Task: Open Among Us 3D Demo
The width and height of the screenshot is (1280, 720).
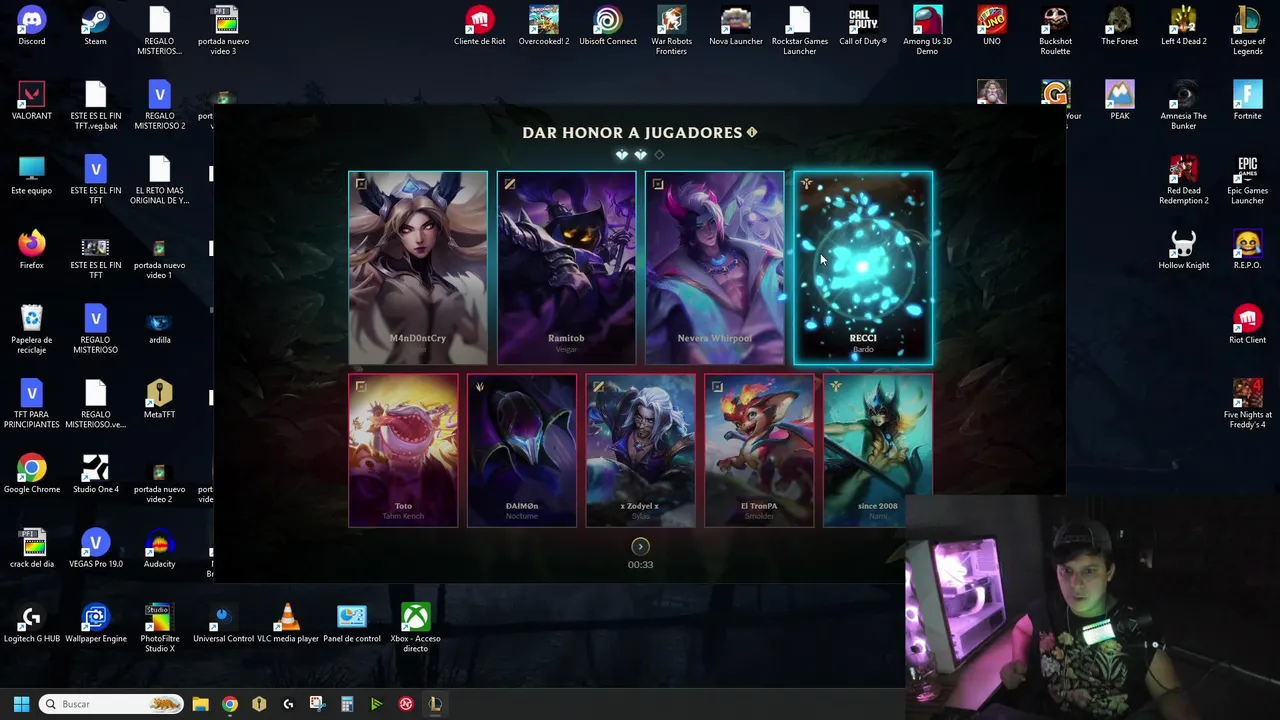Action: (x=928, y=30)
